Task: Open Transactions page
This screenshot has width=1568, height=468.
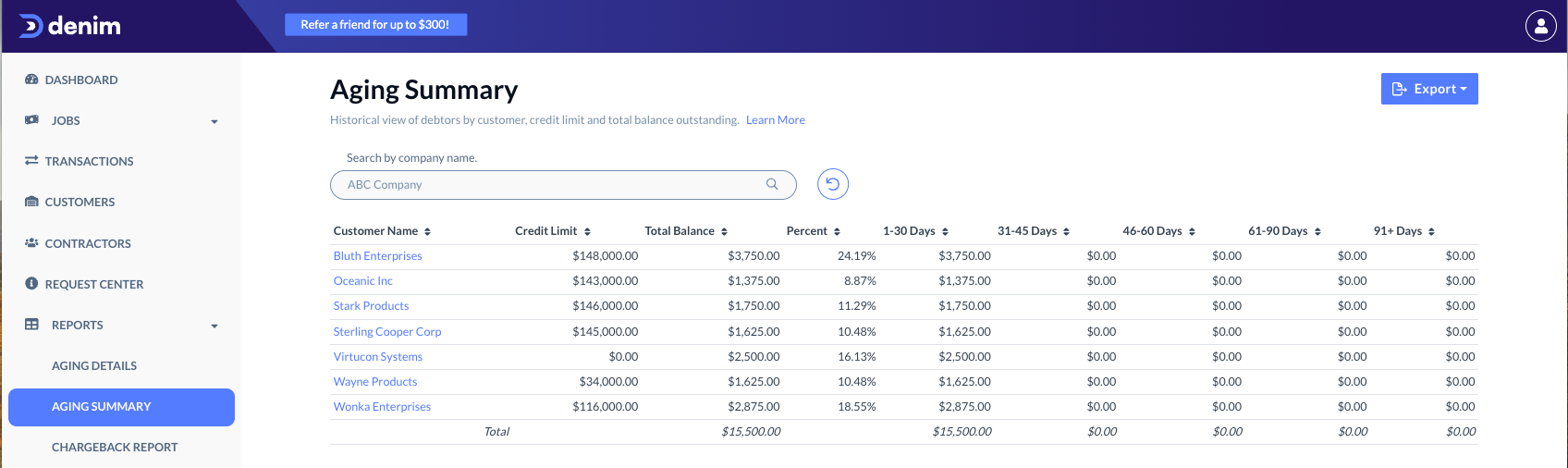Action: [x=89, y=161]
